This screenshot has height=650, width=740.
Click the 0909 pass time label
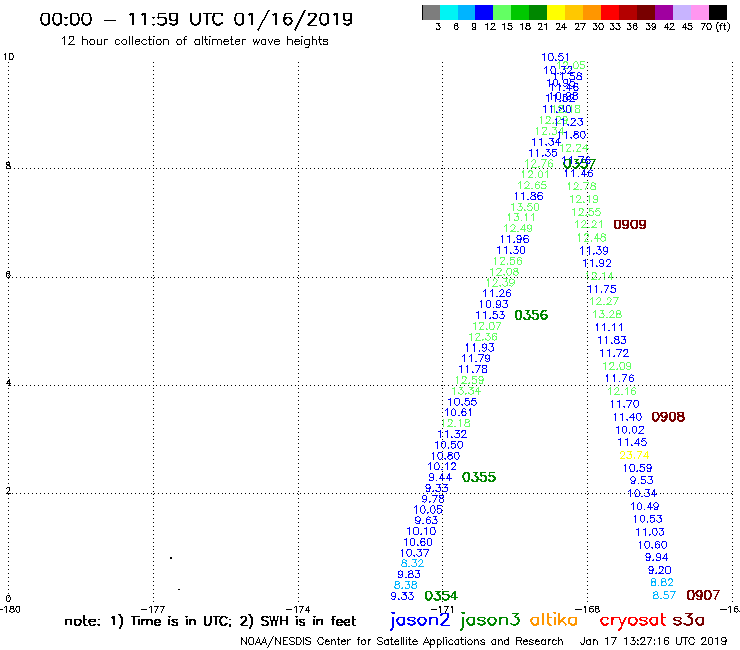pyautogui.click(x=630, y=225)
